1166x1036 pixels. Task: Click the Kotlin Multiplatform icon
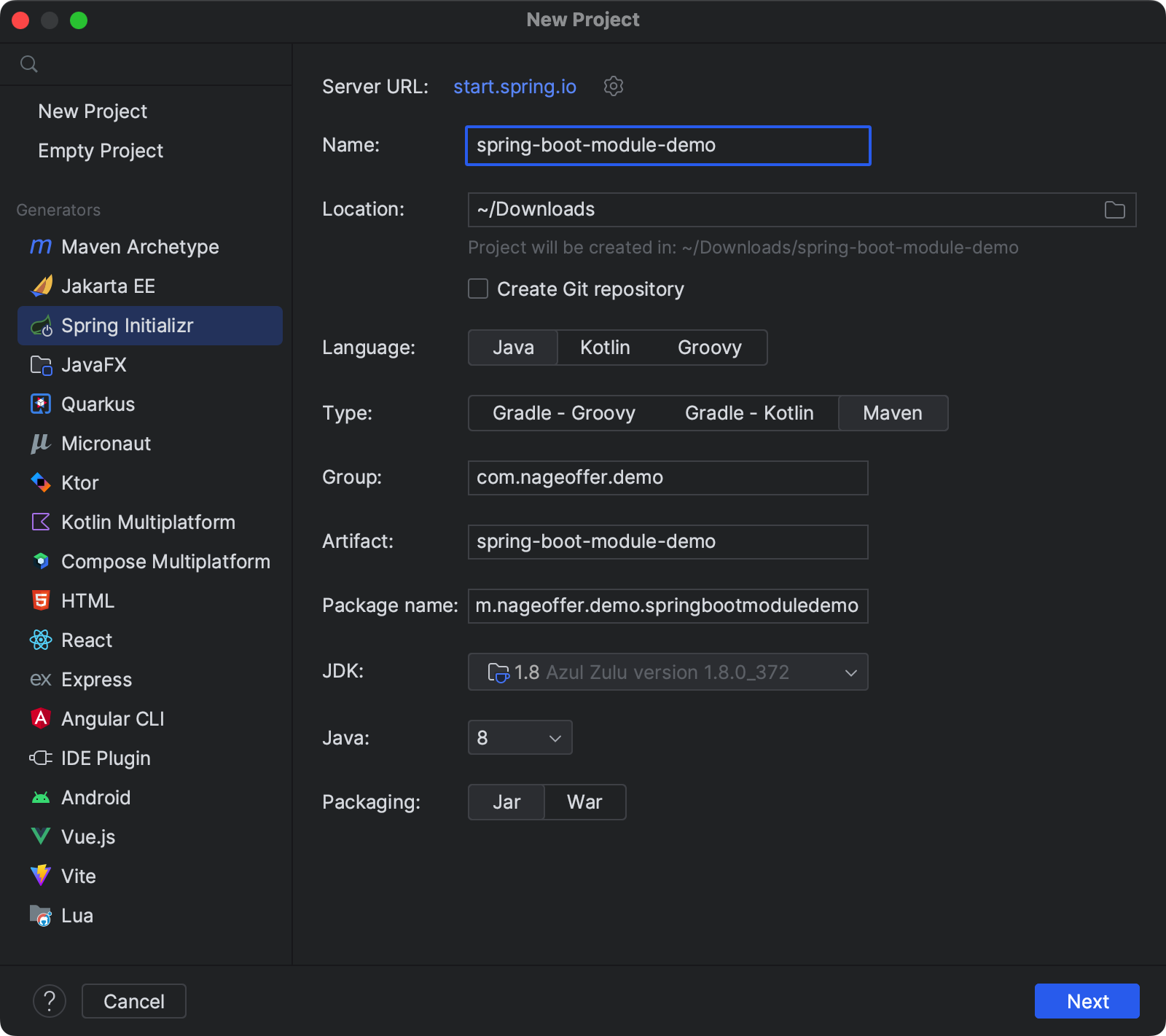tap(41, 522)
